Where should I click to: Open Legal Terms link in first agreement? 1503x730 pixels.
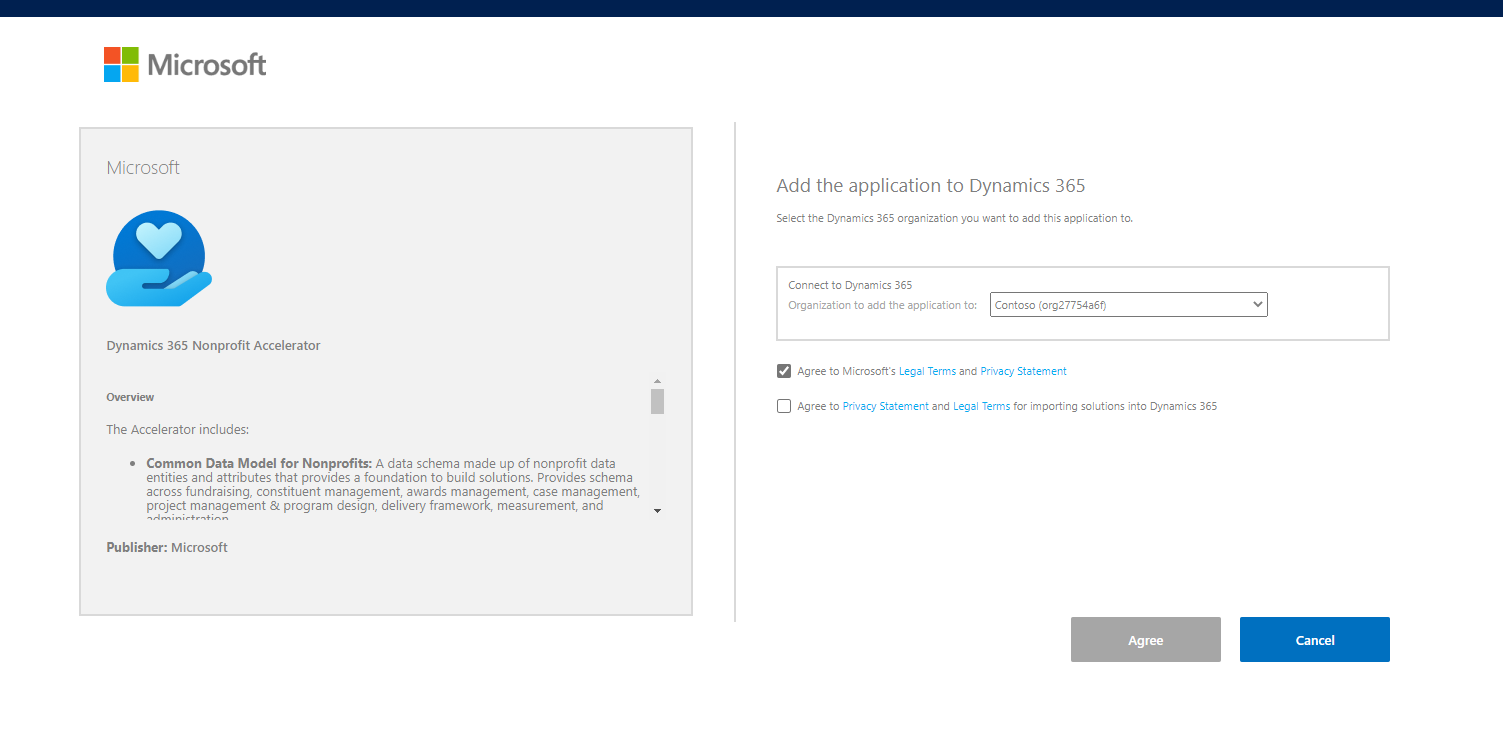tap(927, 371)
